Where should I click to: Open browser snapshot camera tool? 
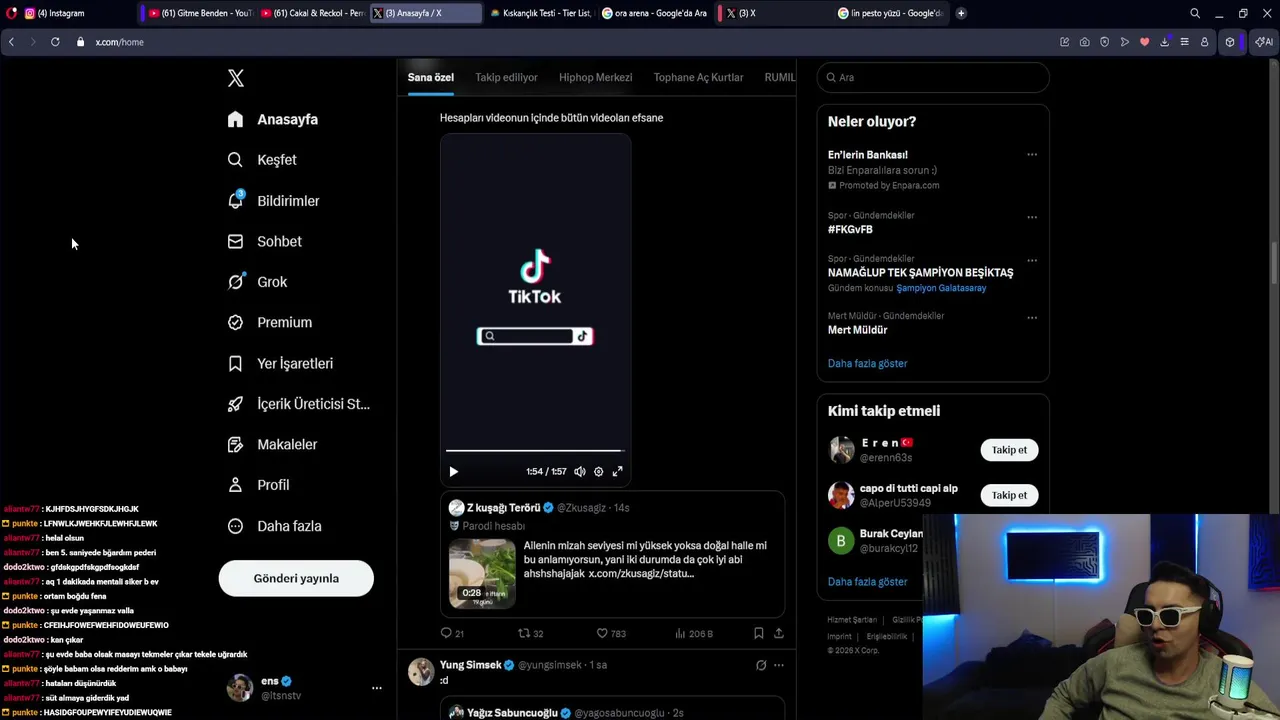coord(1084,42)
